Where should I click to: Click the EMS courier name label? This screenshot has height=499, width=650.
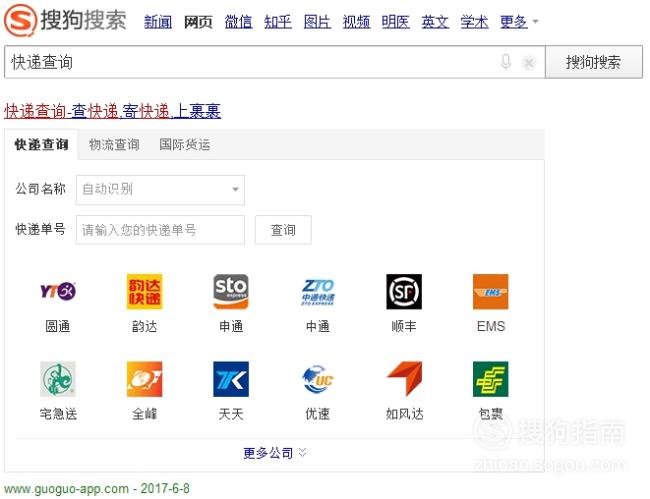[491, 327]
